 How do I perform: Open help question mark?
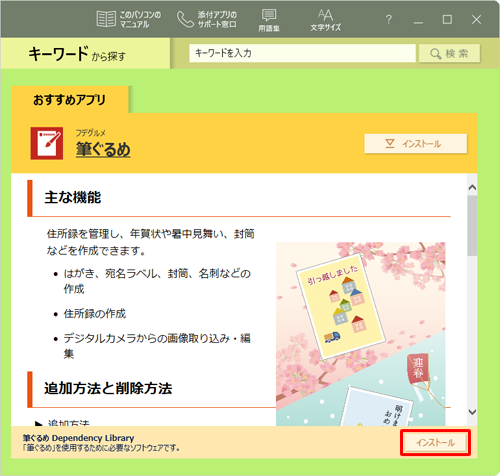point(388,20)
